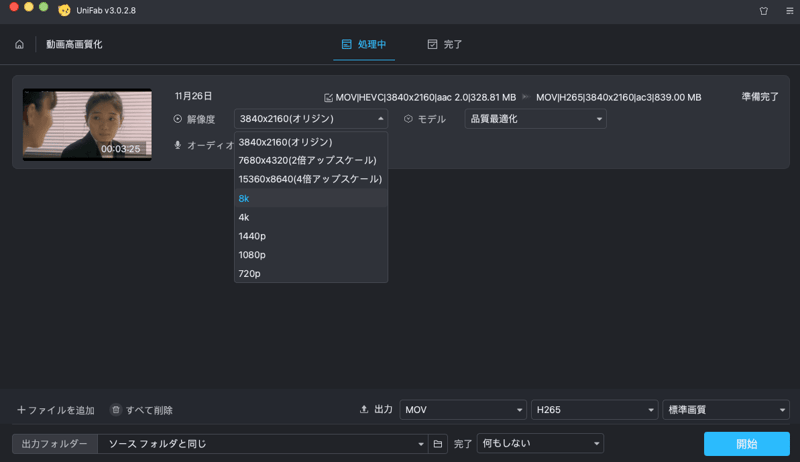The width and height of the screenshot is (800, 462).
Task: Click the video thumbnail preview
Action: click(87, 124)
